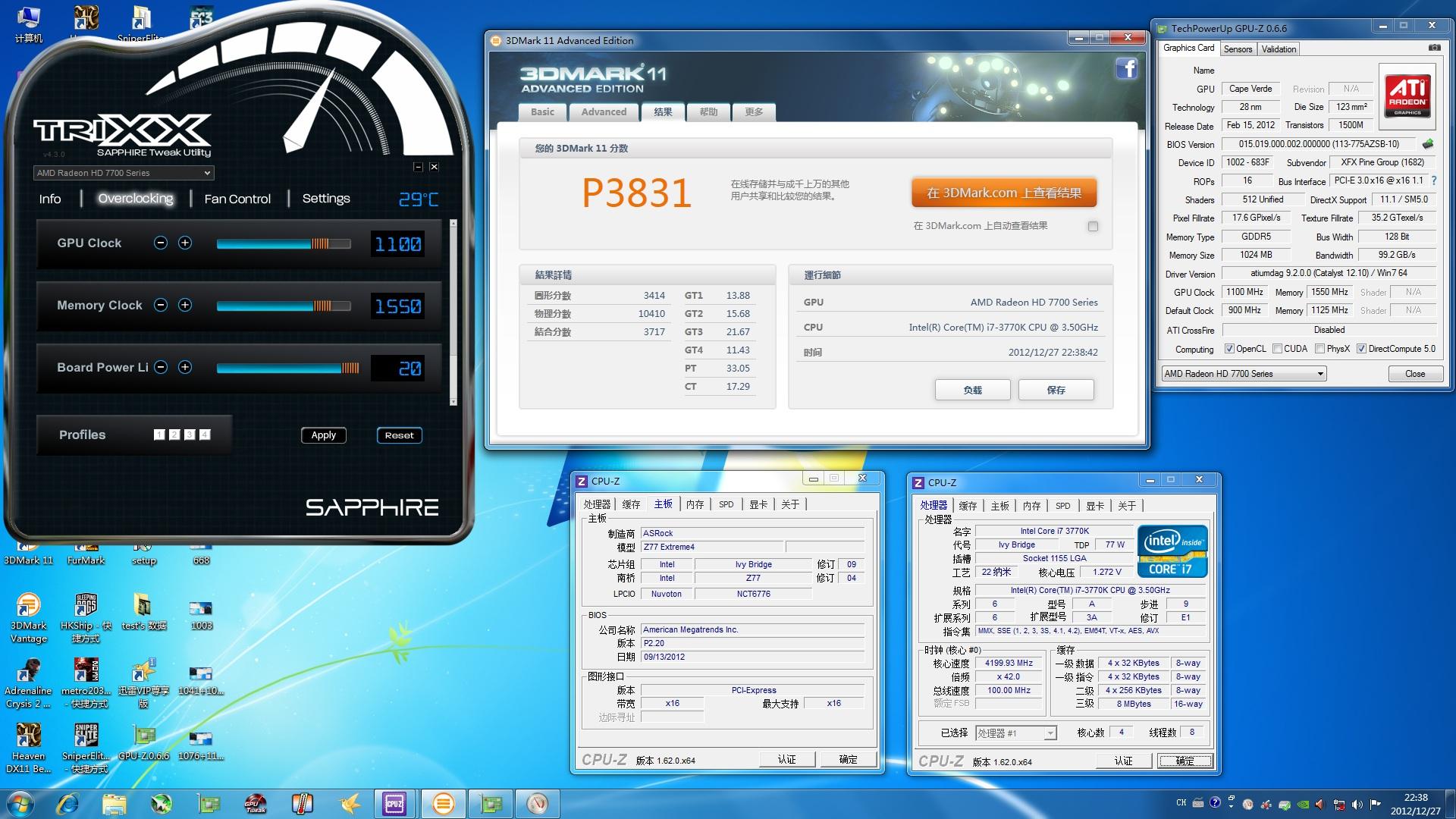Switch to TRIXX Fan Control tab
The width and height of the screenshot is (1456, 819).
click(x=237, y=199)
